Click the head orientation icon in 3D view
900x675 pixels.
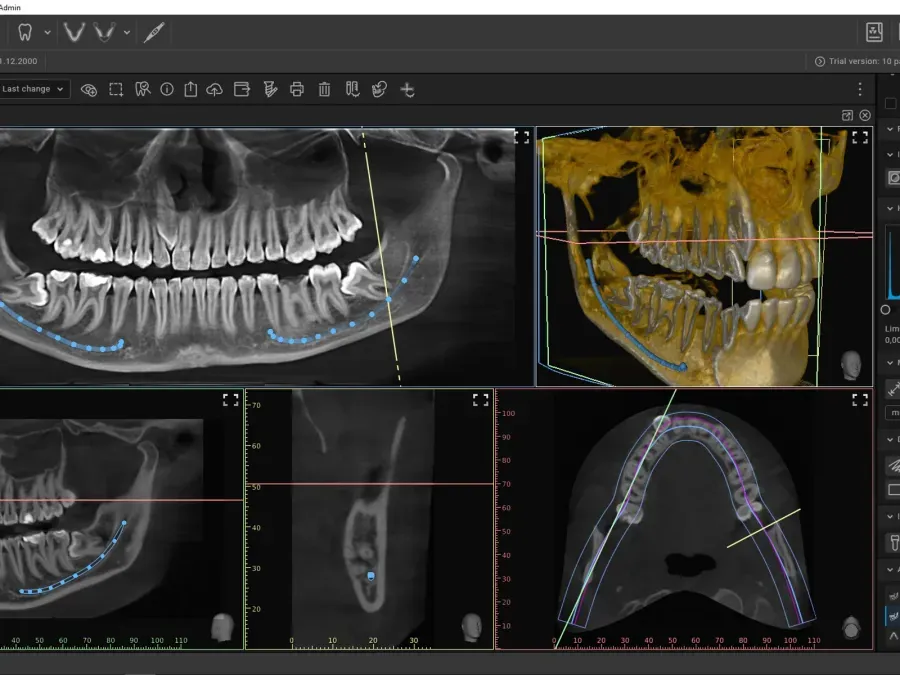[851, 366]
